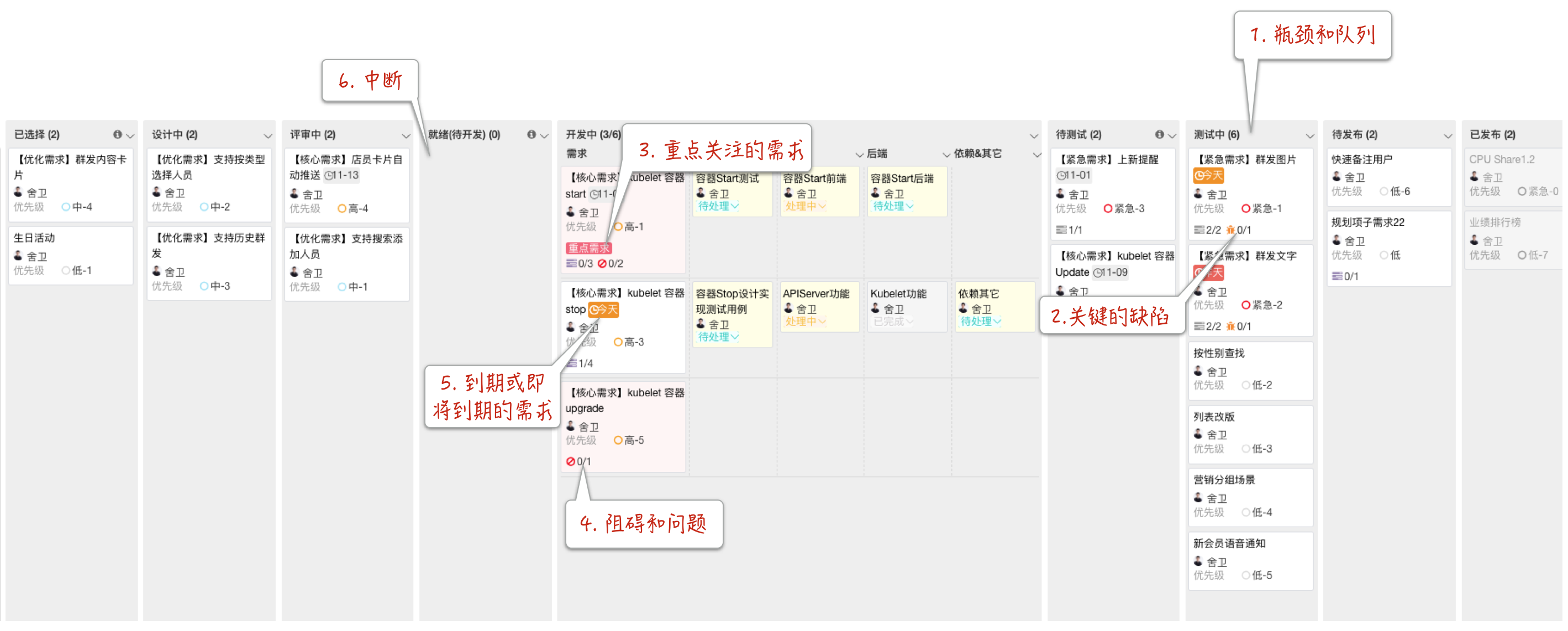Select 低-2 priority circle on 按性别查找 card

pyautogui.click(x=1245, y=385)
